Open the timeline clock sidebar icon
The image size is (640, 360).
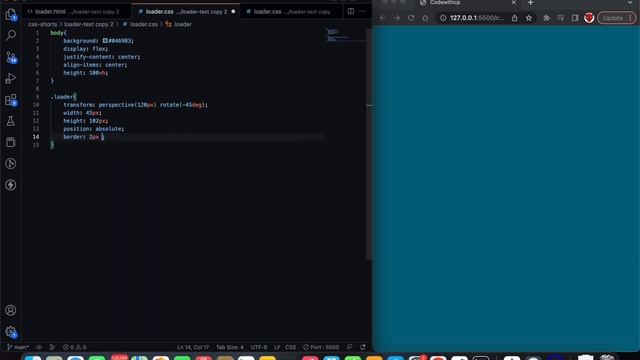11,164
